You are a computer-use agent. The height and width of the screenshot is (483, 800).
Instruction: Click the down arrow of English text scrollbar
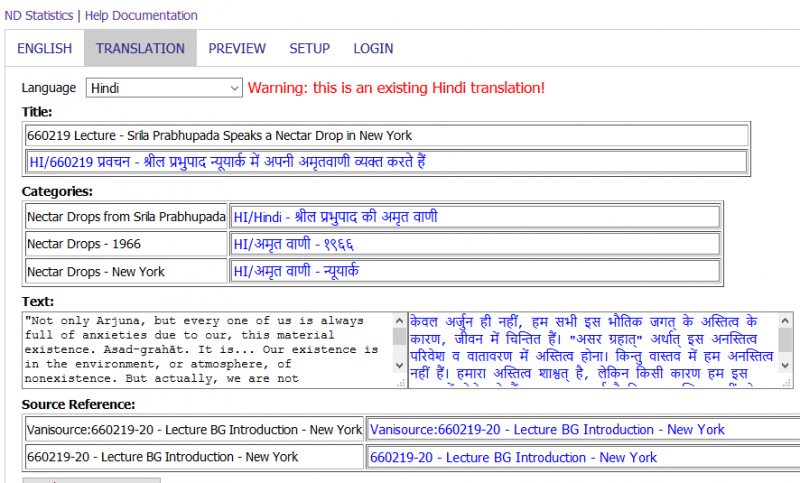click(x=399, y=365)
